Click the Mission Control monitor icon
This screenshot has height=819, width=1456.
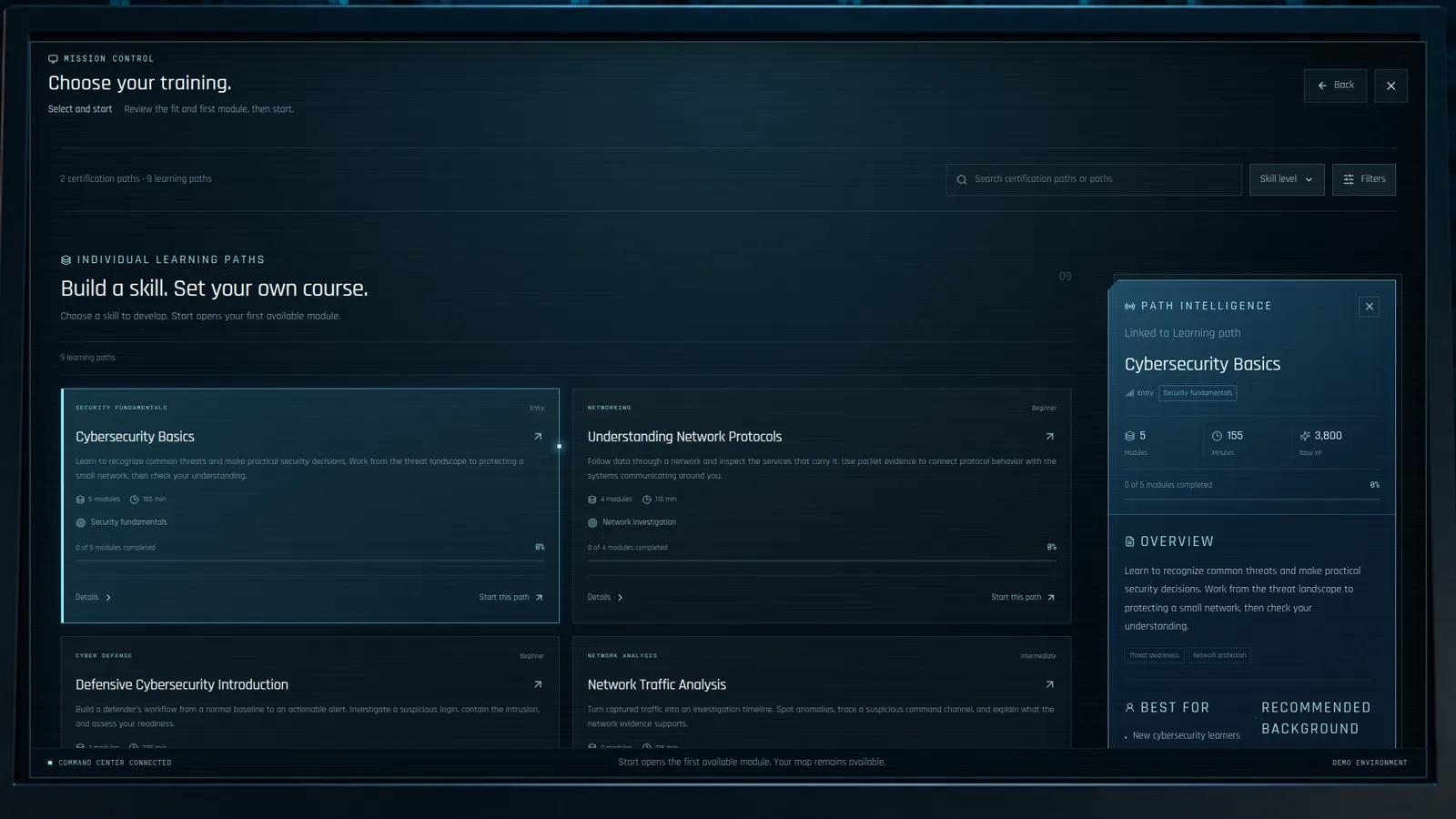tap(53, 59)
